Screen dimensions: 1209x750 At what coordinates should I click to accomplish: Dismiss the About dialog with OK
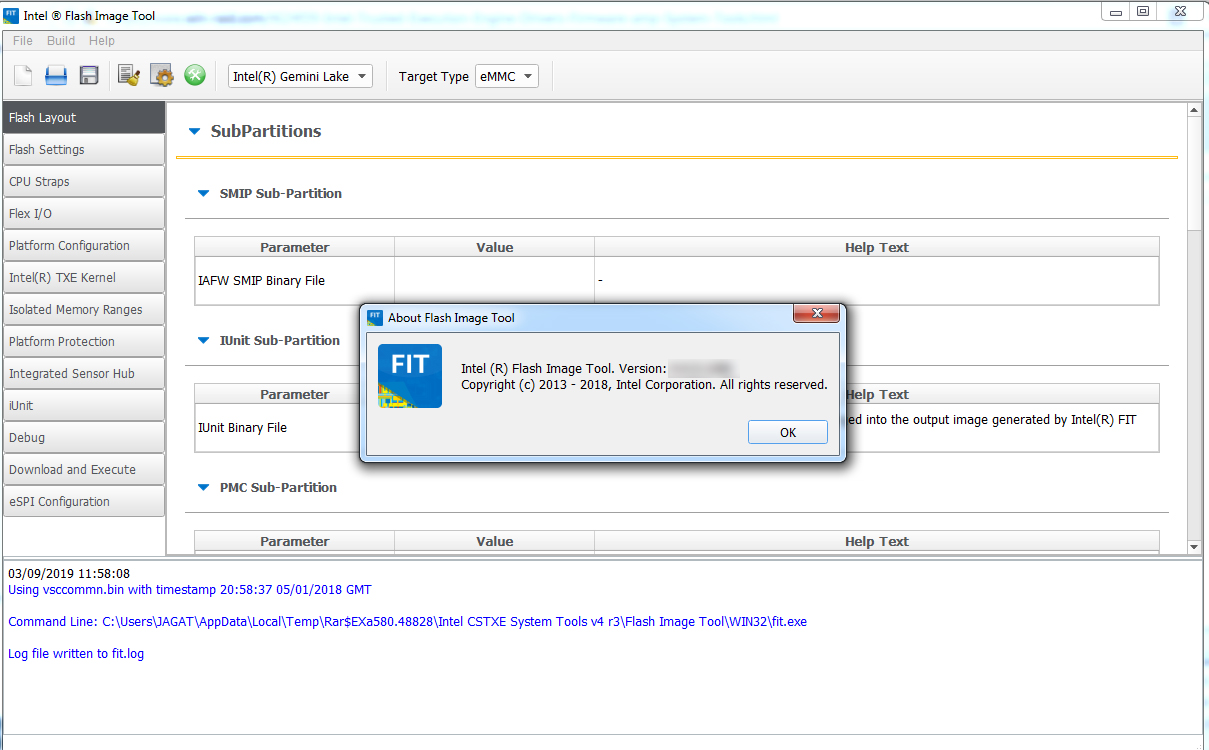(787, 431)
